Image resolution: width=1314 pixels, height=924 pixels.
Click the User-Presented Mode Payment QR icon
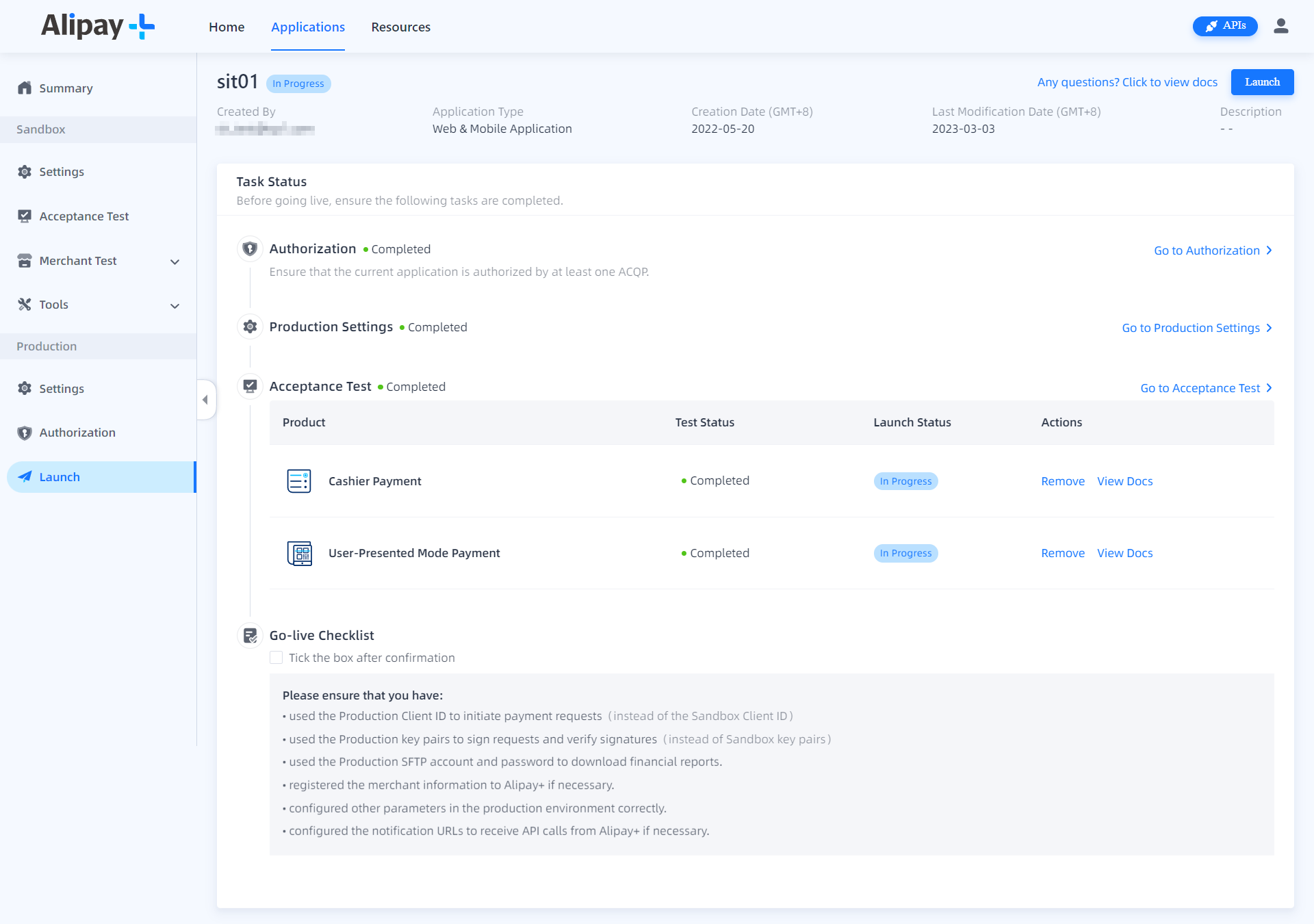coord(299,553)
